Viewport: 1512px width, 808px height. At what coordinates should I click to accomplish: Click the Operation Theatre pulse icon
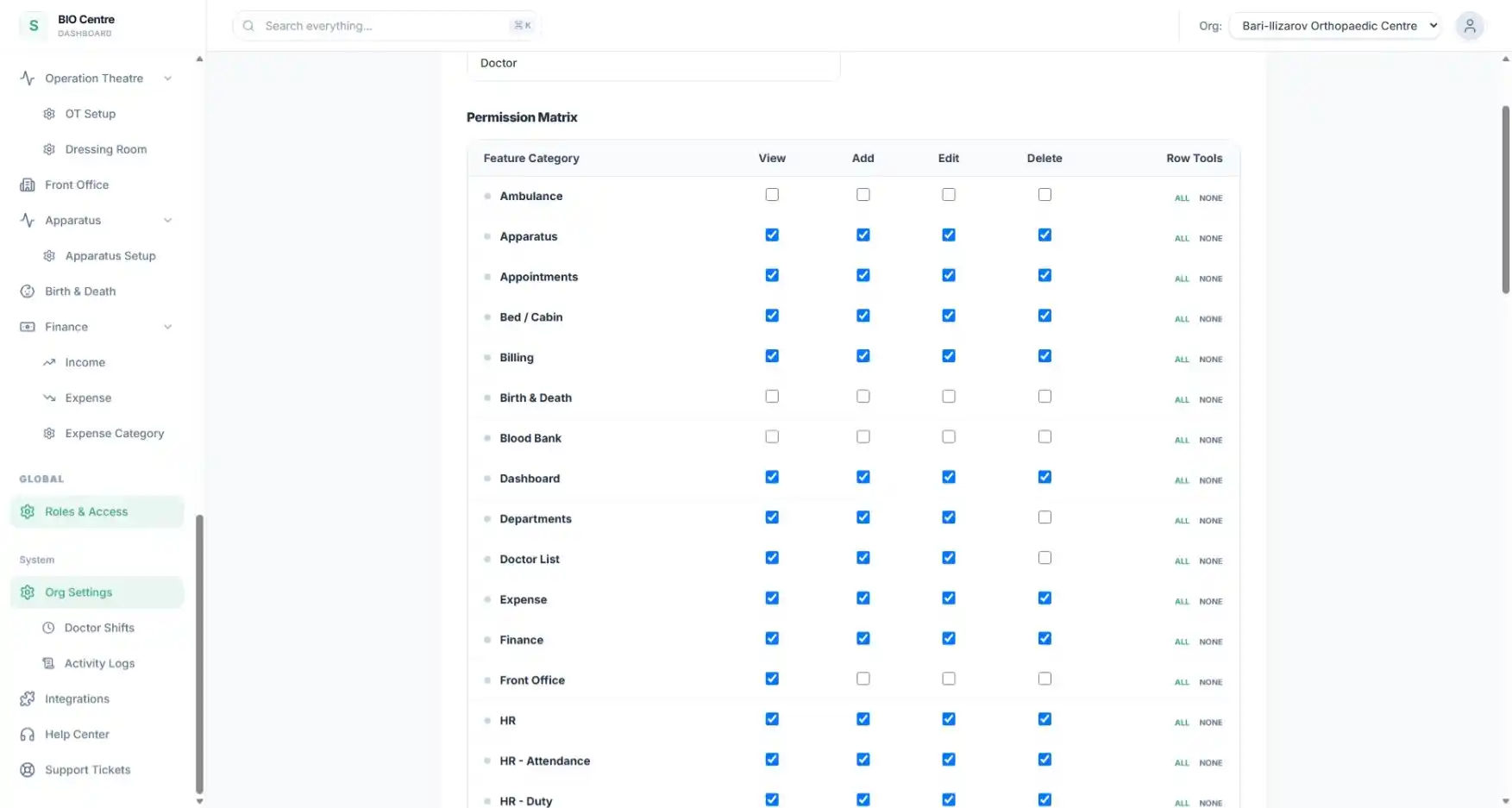pyautogui.click(x=28, y=78)
